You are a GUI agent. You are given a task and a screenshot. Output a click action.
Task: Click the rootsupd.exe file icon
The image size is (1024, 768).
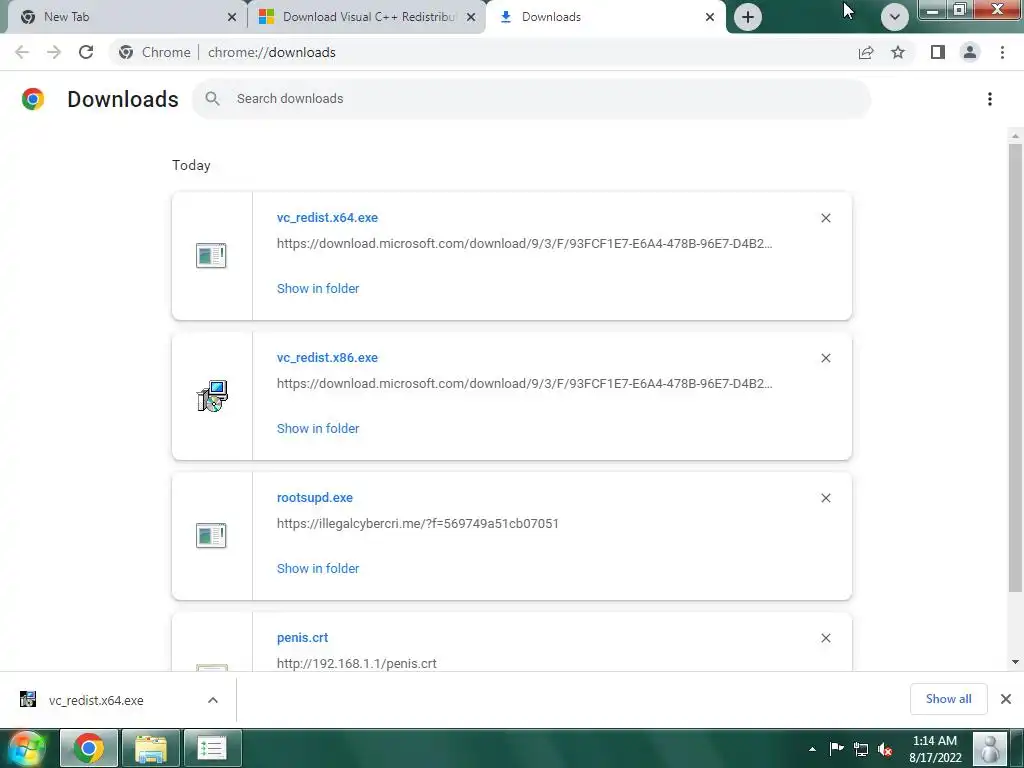click(211, 536)
